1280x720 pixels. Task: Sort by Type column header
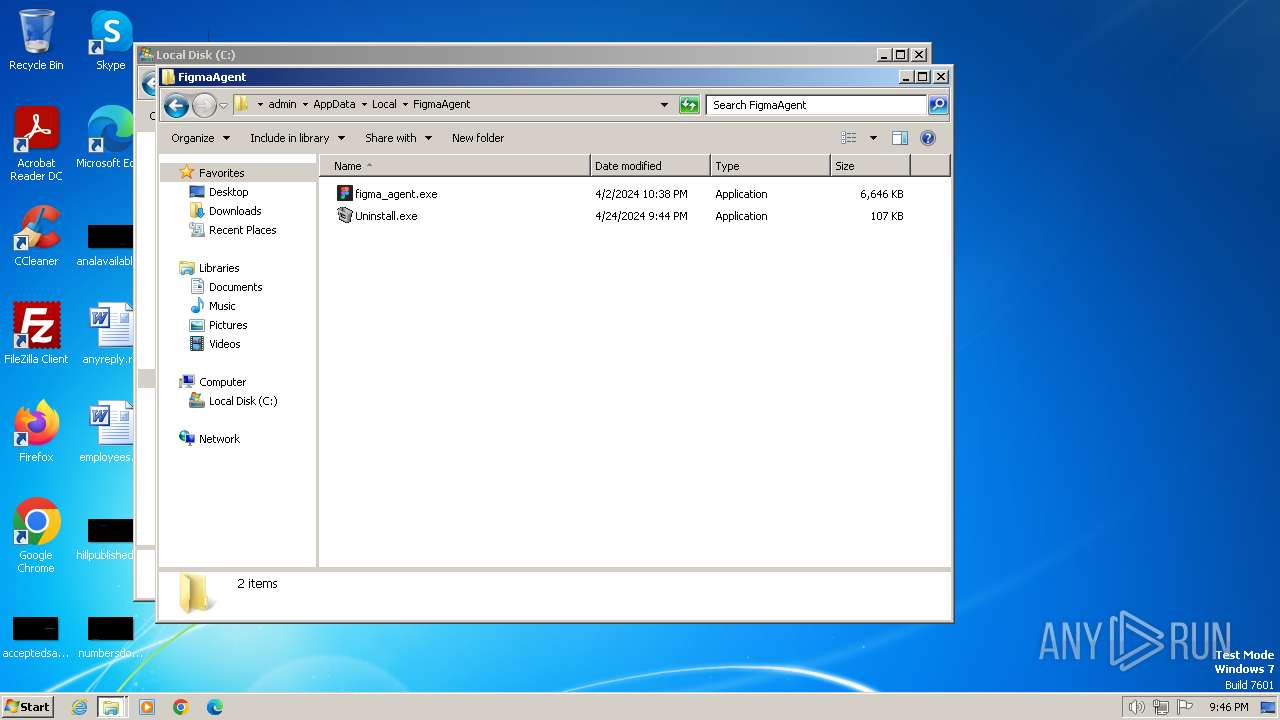click(x=770, y=166)
